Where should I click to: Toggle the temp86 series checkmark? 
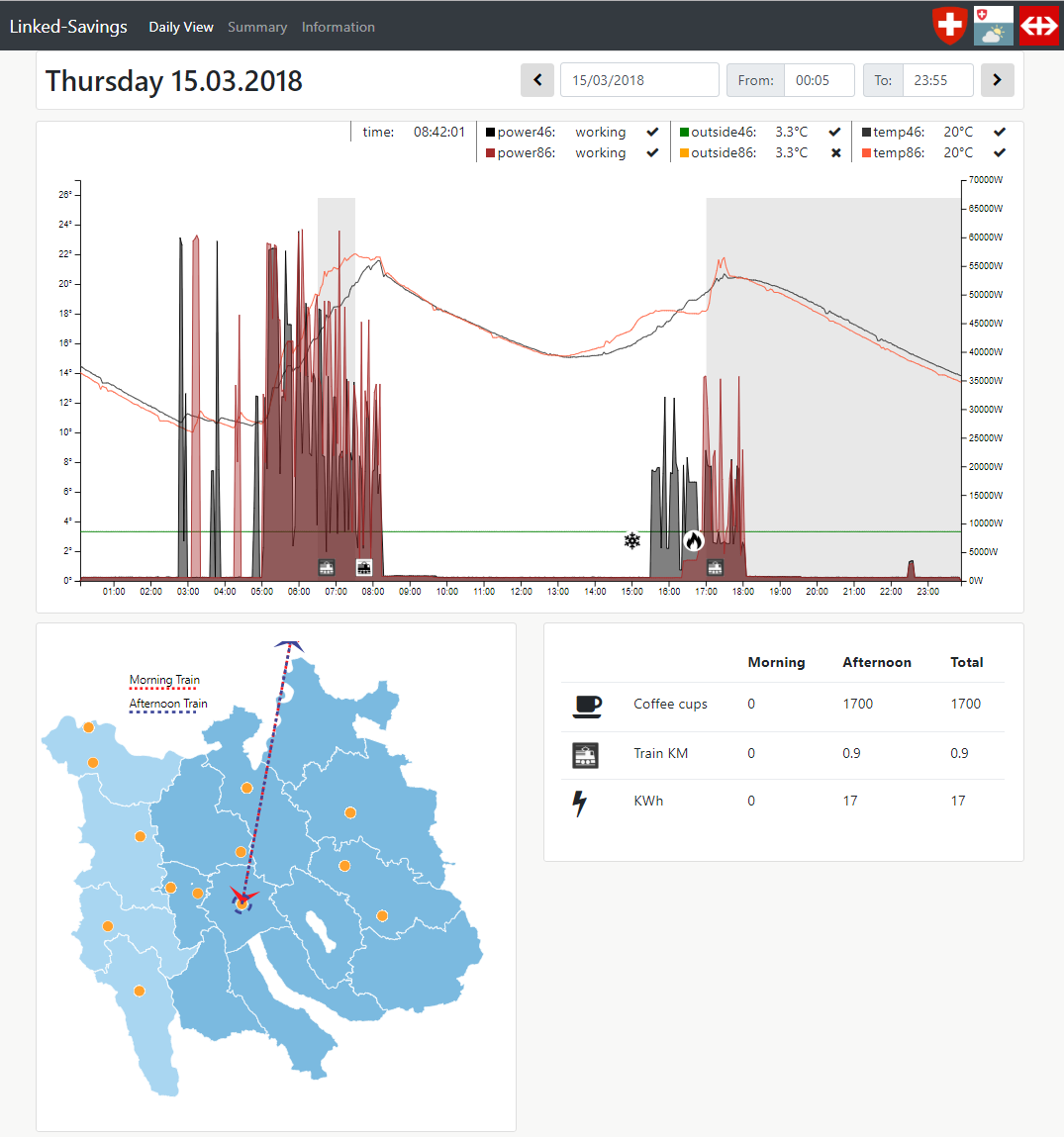pos(1000,152)
